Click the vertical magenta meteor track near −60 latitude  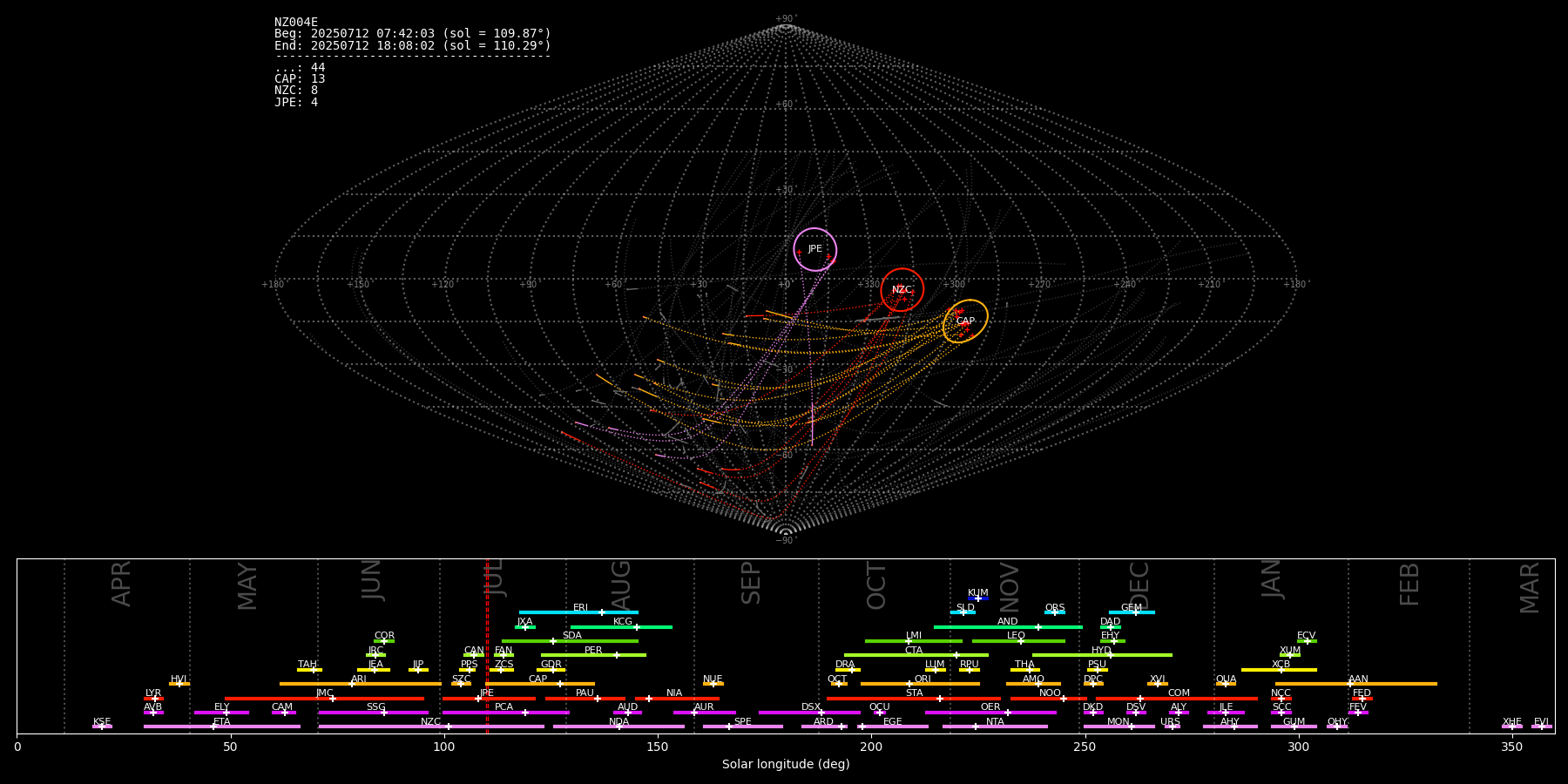(812, 425)
